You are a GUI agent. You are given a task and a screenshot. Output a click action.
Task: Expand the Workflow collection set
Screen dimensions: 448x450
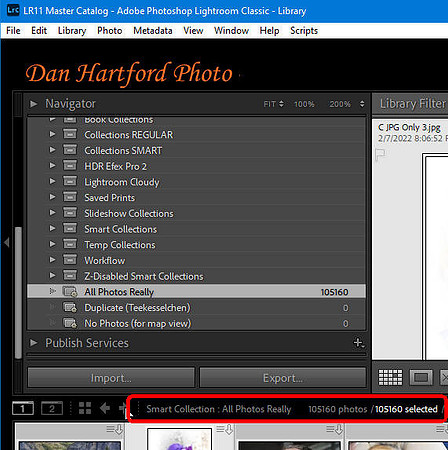tap(52, 259)
